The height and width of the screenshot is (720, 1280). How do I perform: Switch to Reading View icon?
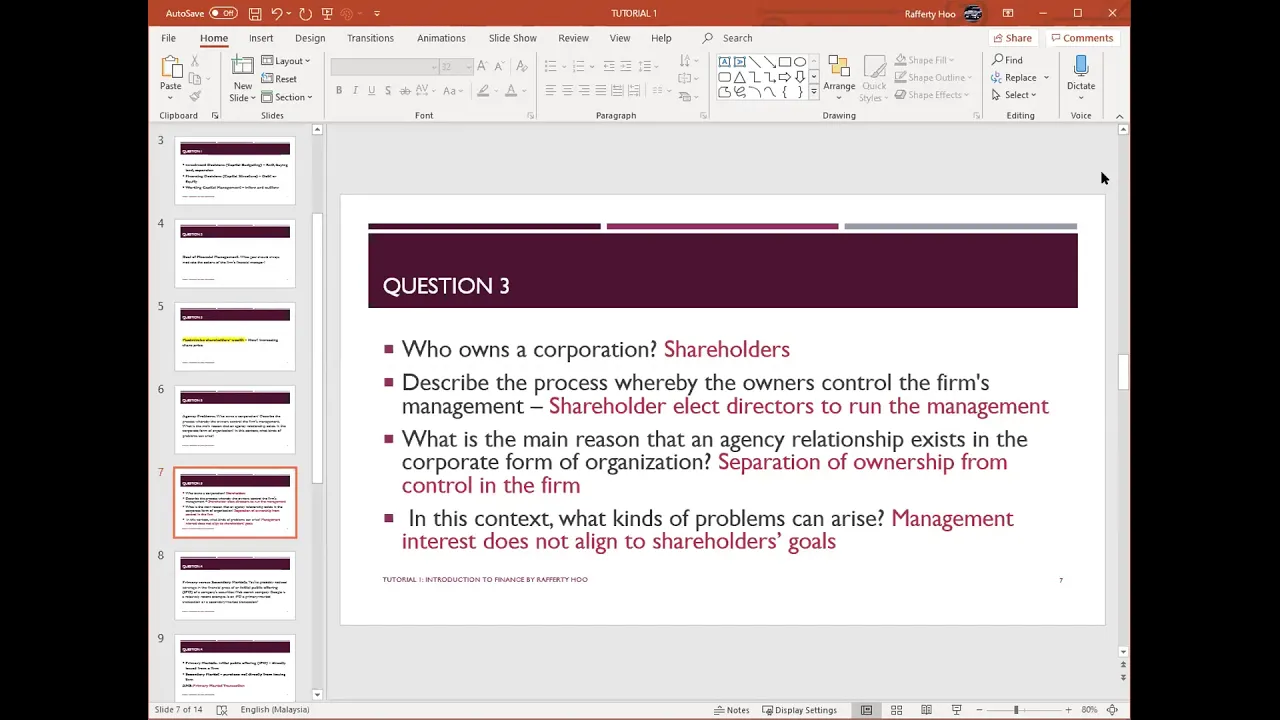tap(926, 710)
